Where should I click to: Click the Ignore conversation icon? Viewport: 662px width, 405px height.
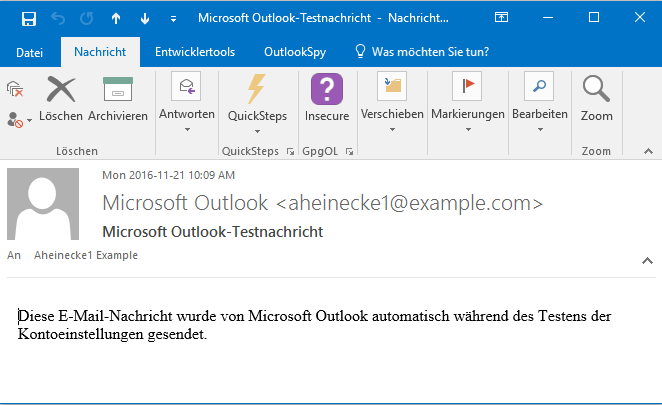point(15,90)
